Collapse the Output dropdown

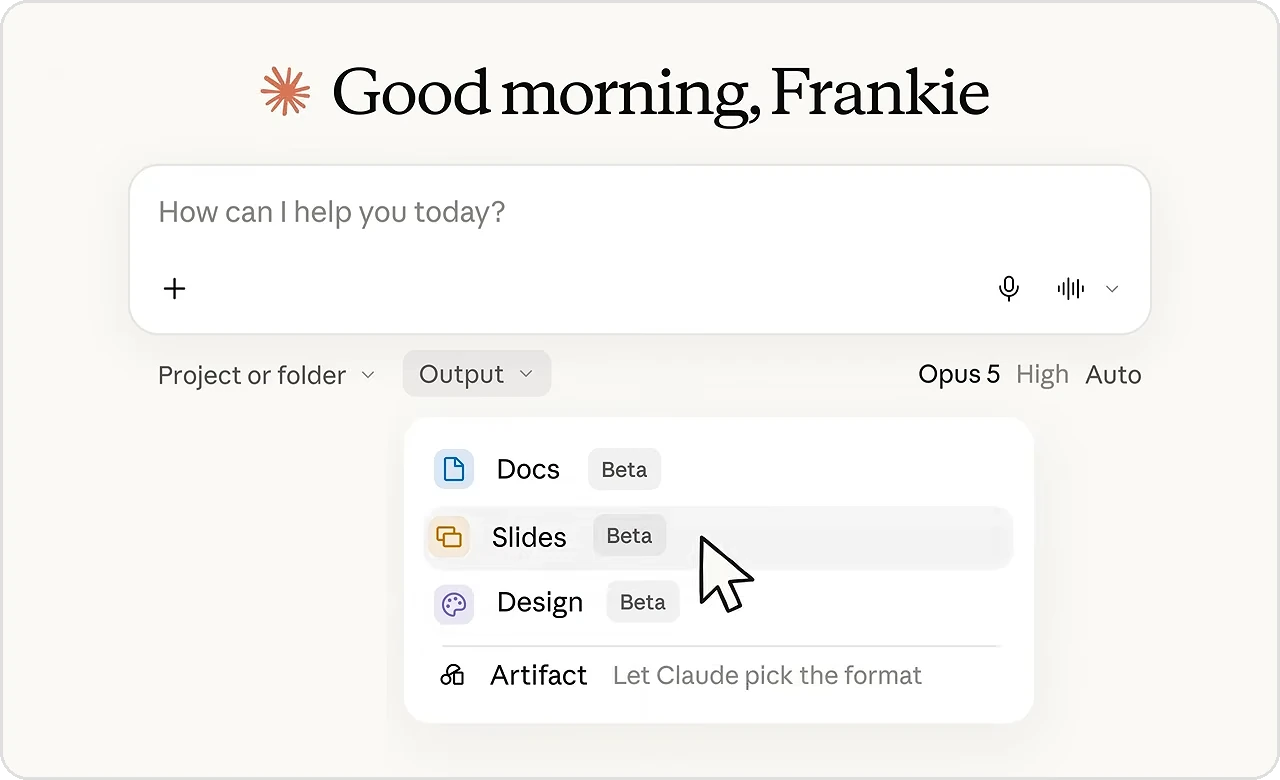tap(476, 374)
